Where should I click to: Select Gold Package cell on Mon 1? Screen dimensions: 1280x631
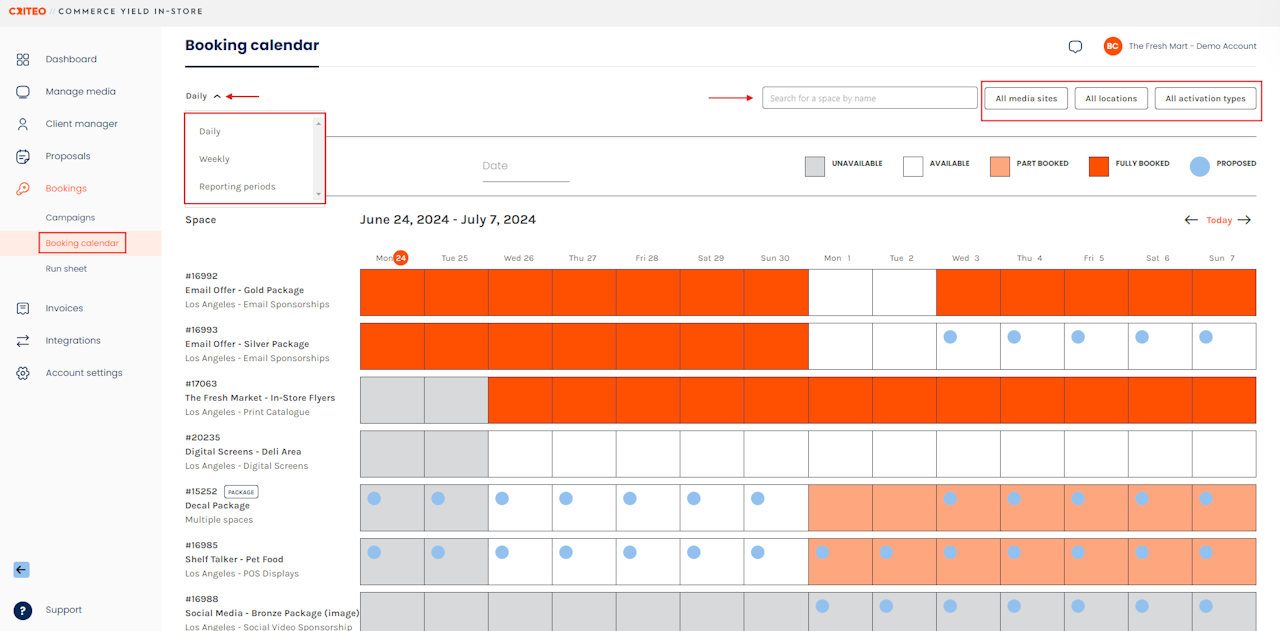click(x=840, y=293)
